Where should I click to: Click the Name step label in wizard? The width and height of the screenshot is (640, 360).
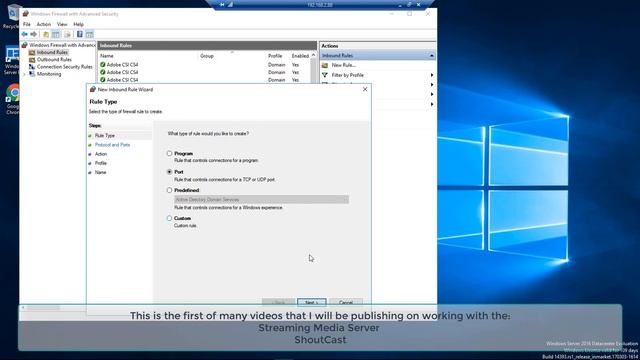coord(100,172)
